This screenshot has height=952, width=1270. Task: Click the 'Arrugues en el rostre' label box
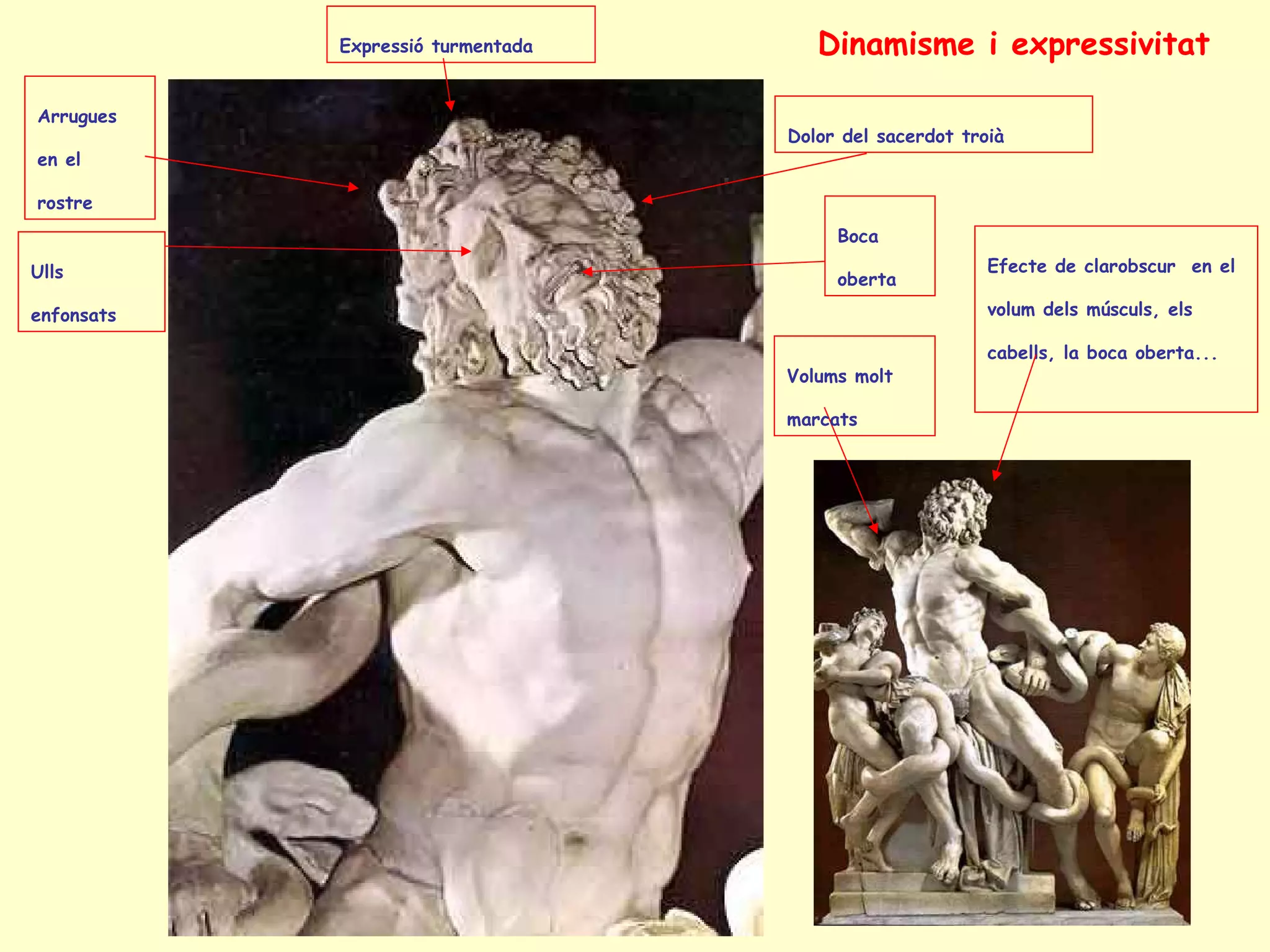tap(89, 148)
